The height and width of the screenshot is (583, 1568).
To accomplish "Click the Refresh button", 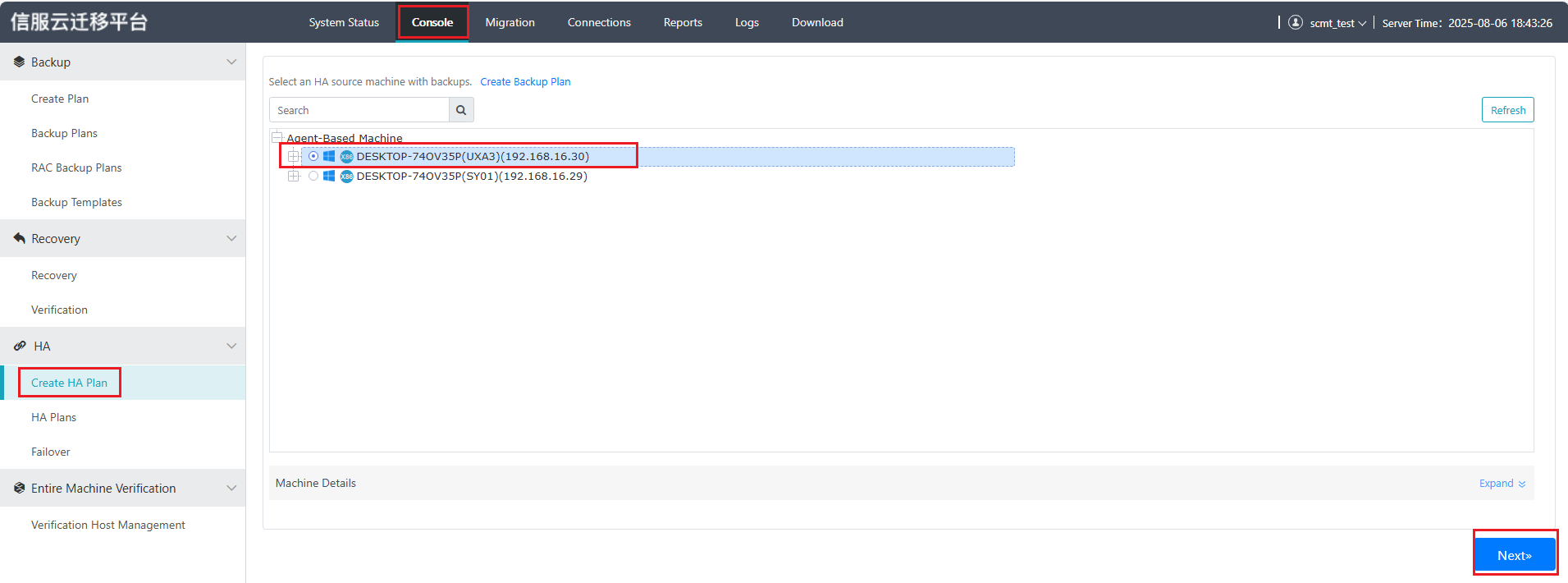I will click(x=1507, y=110).
